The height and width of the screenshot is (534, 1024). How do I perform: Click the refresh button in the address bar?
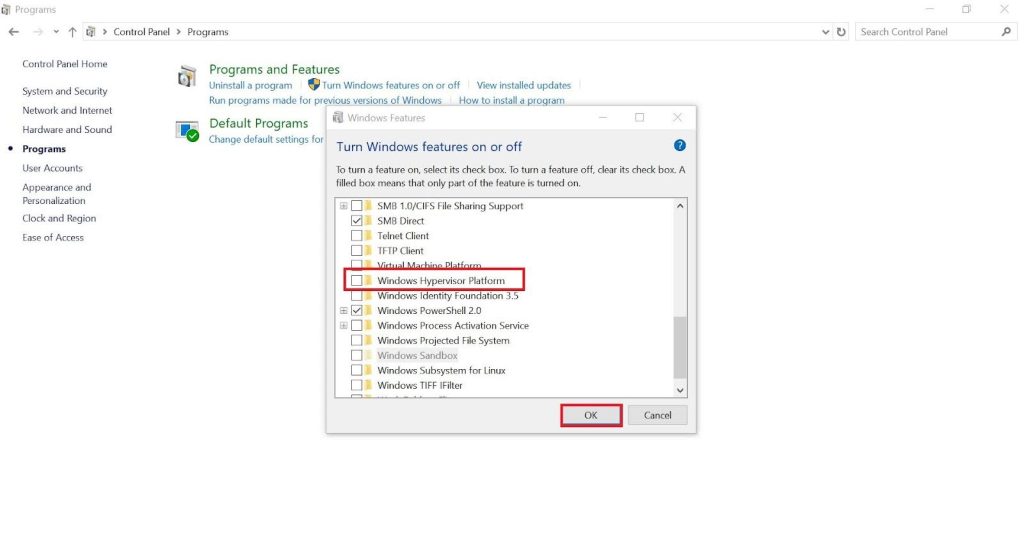coord(841,31)
